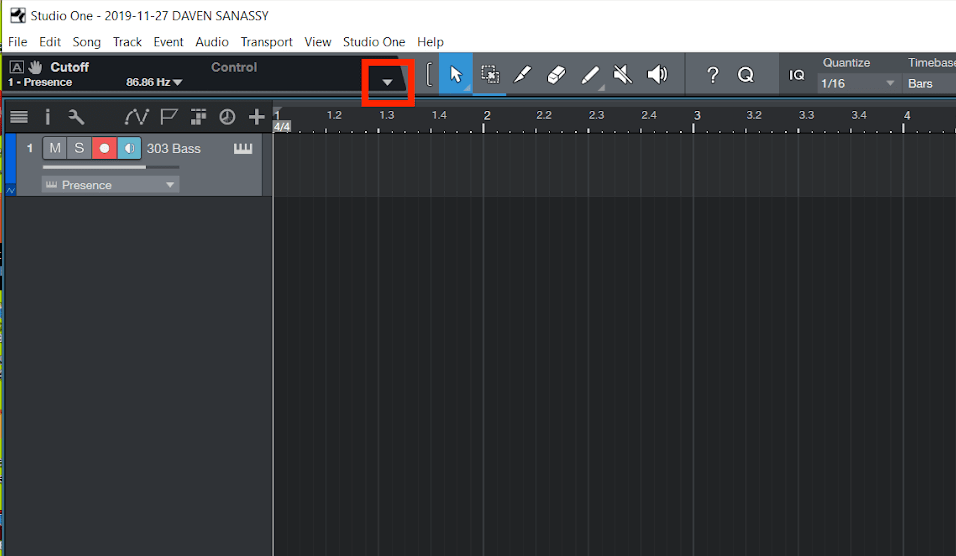The image size is (956, 556).
Task: Click the '1 - Presence' label
Action: tap(40, 82)
